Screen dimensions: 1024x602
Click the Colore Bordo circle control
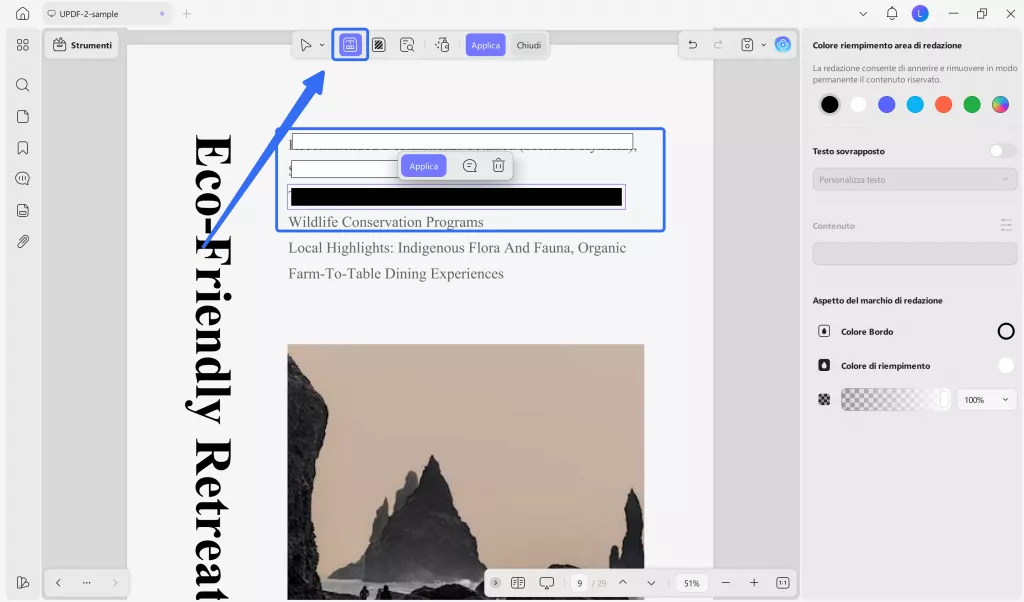pyautogui.click(x=1006, y=331)
